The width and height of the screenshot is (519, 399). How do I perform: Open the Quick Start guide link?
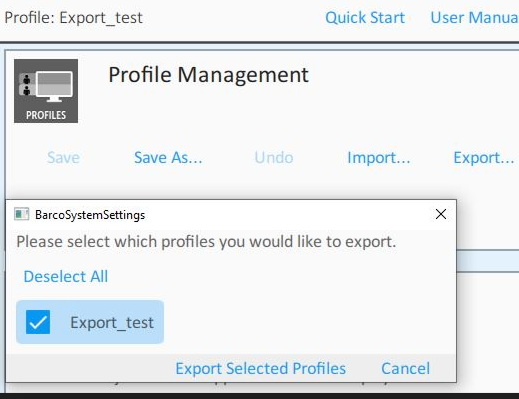coord(365,18)
